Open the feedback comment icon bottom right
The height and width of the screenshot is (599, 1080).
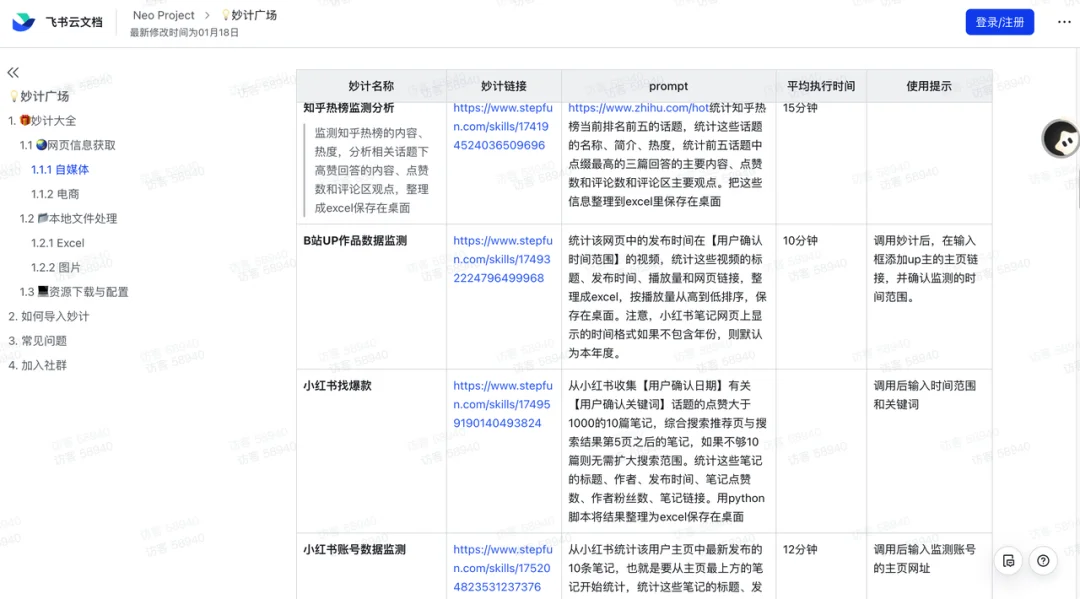pyautogui.click(x=1008, y=561)
